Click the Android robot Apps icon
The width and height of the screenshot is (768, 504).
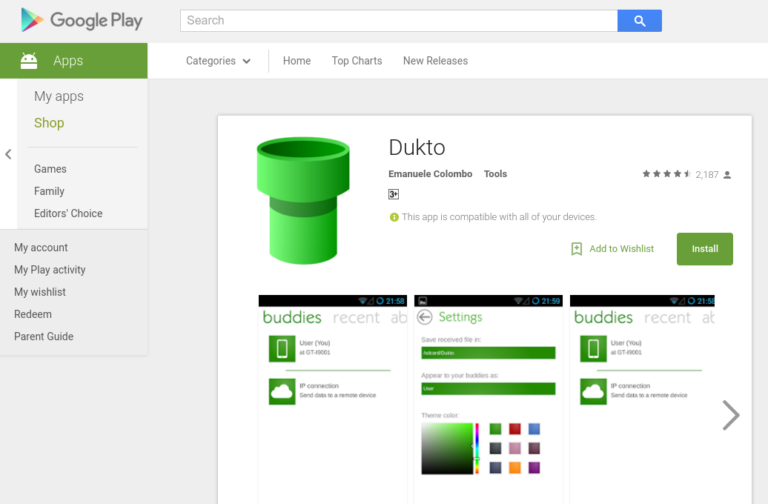[x=29, y=61]
